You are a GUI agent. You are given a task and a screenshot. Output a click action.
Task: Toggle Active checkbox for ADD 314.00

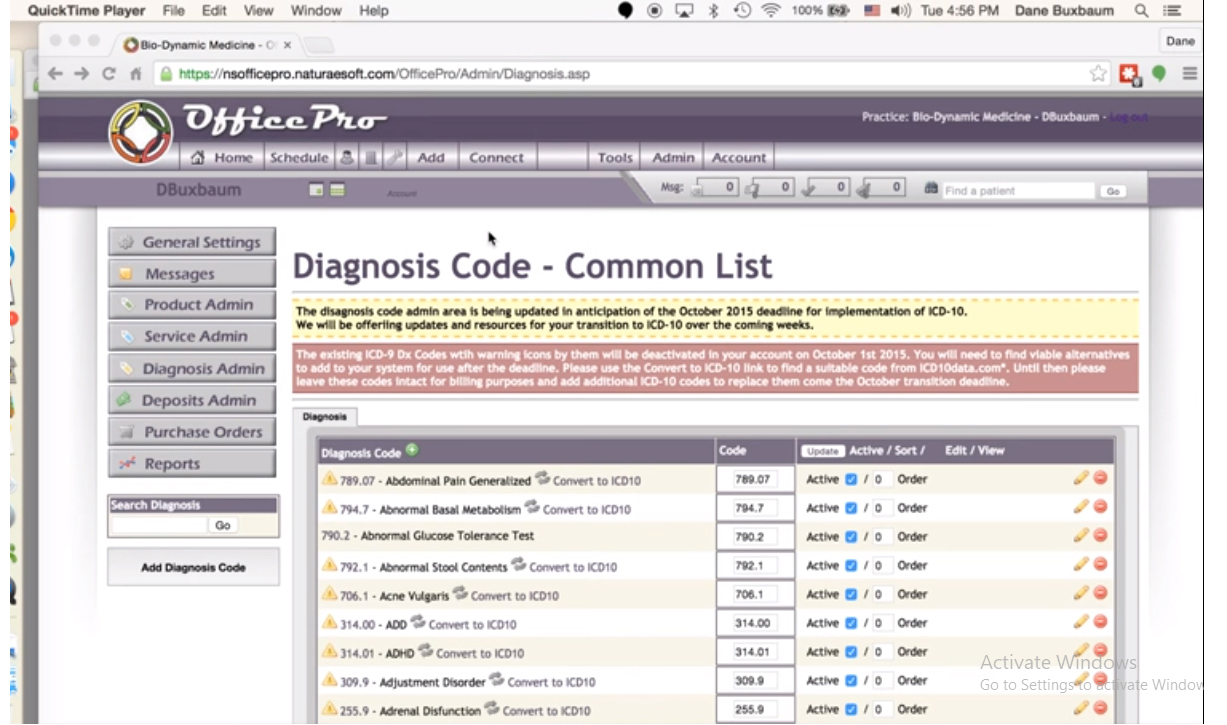coord(852,623)
